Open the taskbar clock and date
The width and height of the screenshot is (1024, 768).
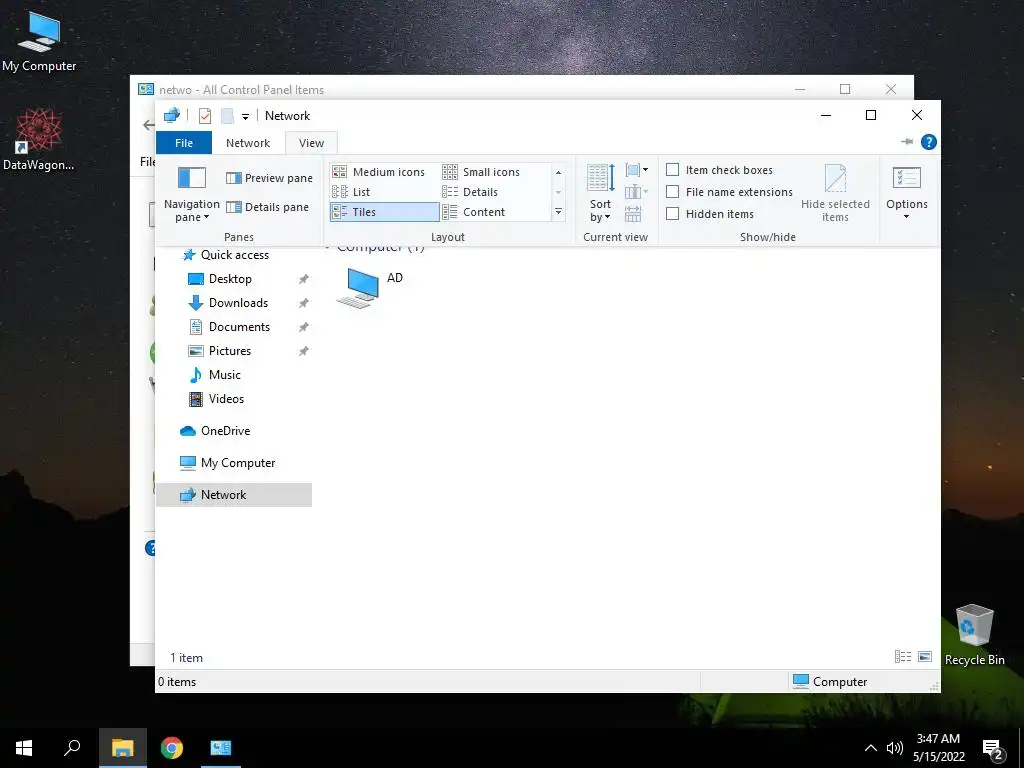(938, 748)
